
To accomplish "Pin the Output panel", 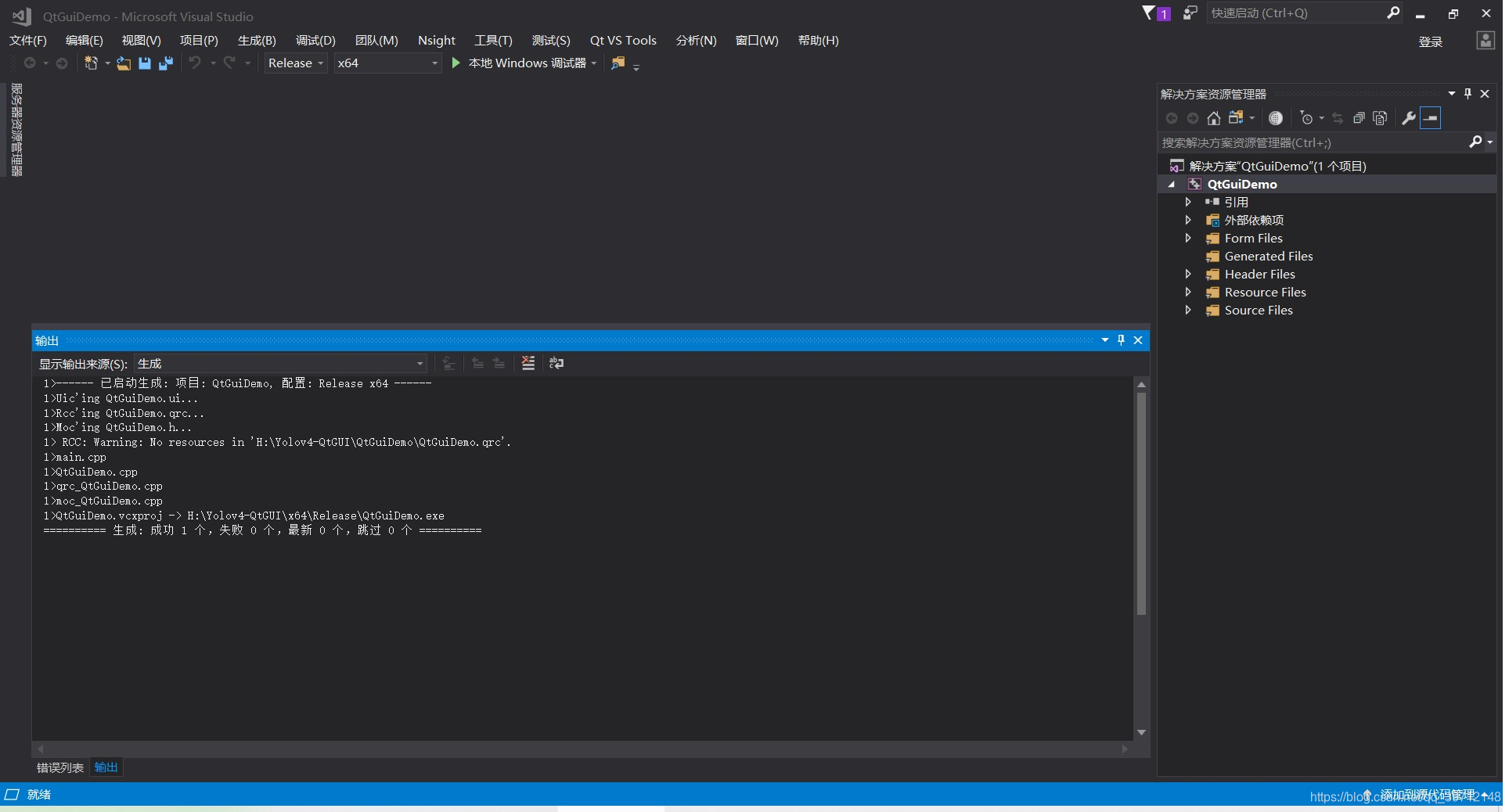I will (x=1122, y=340).
